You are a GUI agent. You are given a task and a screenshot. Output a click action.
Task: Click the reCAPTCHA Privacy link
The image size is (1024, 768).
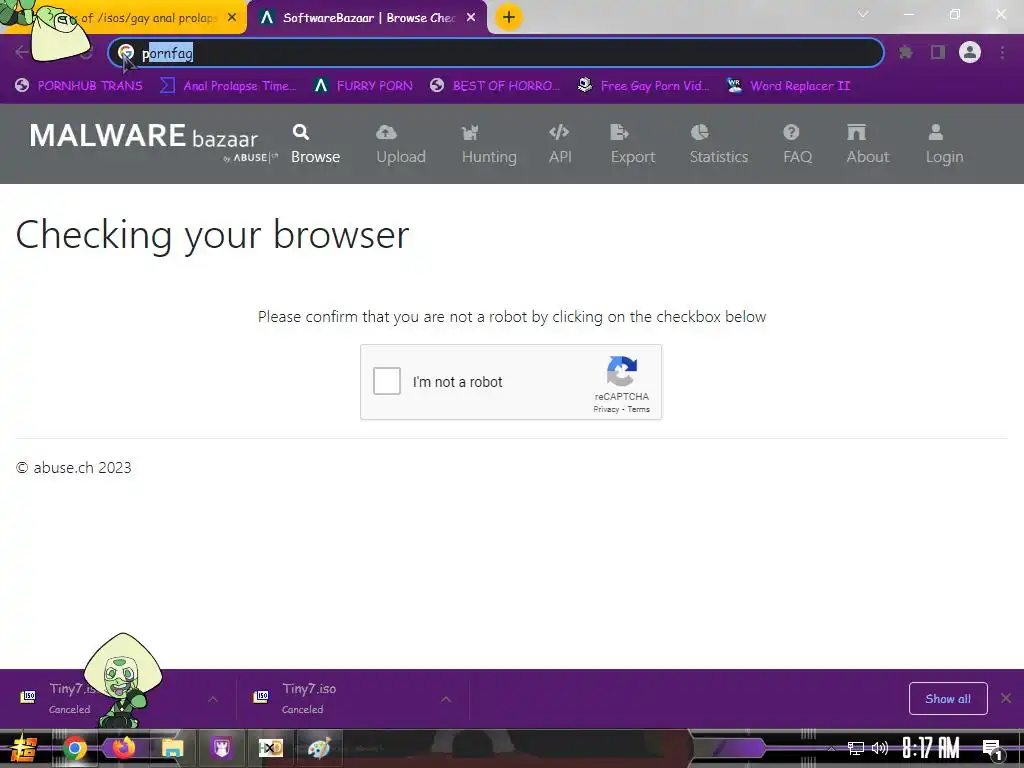click(606, 409)
